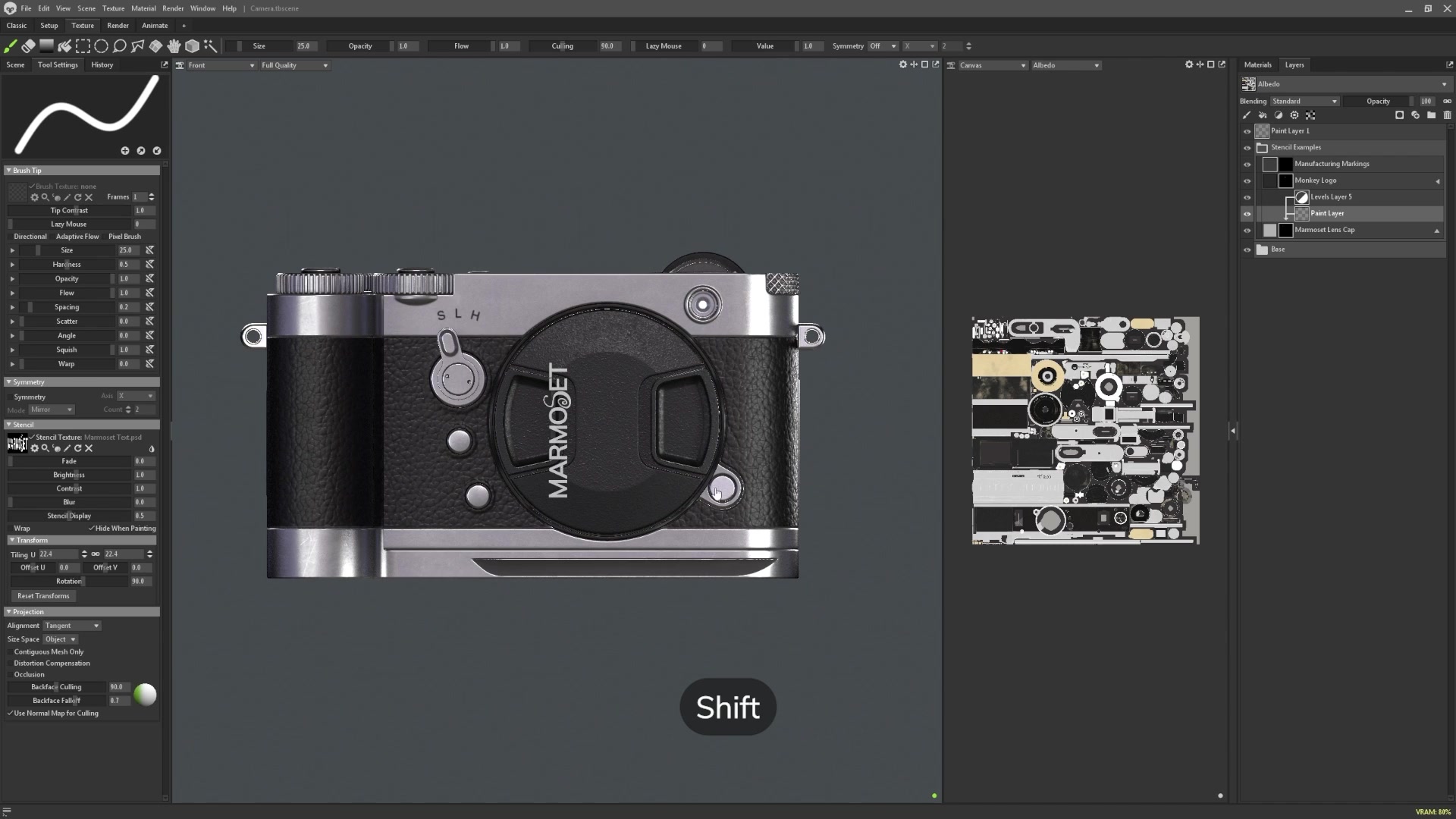Open Stencil Texture settings gear
Image resolution: width=1456 pixels, height=819 pixels.
click(34, 448)
